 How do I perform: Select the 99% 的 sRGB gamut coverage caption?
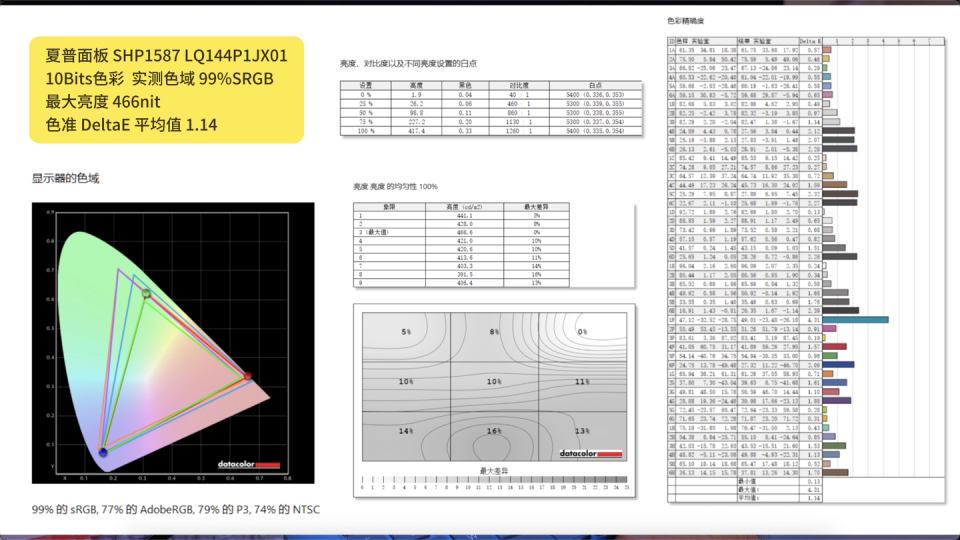point(176,509)
